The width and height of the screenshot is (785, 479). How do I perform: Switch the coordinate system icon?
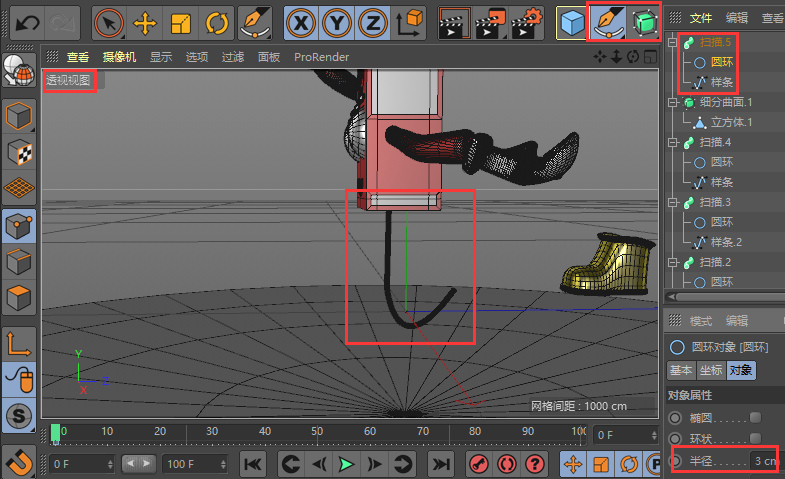coord(409,23)
